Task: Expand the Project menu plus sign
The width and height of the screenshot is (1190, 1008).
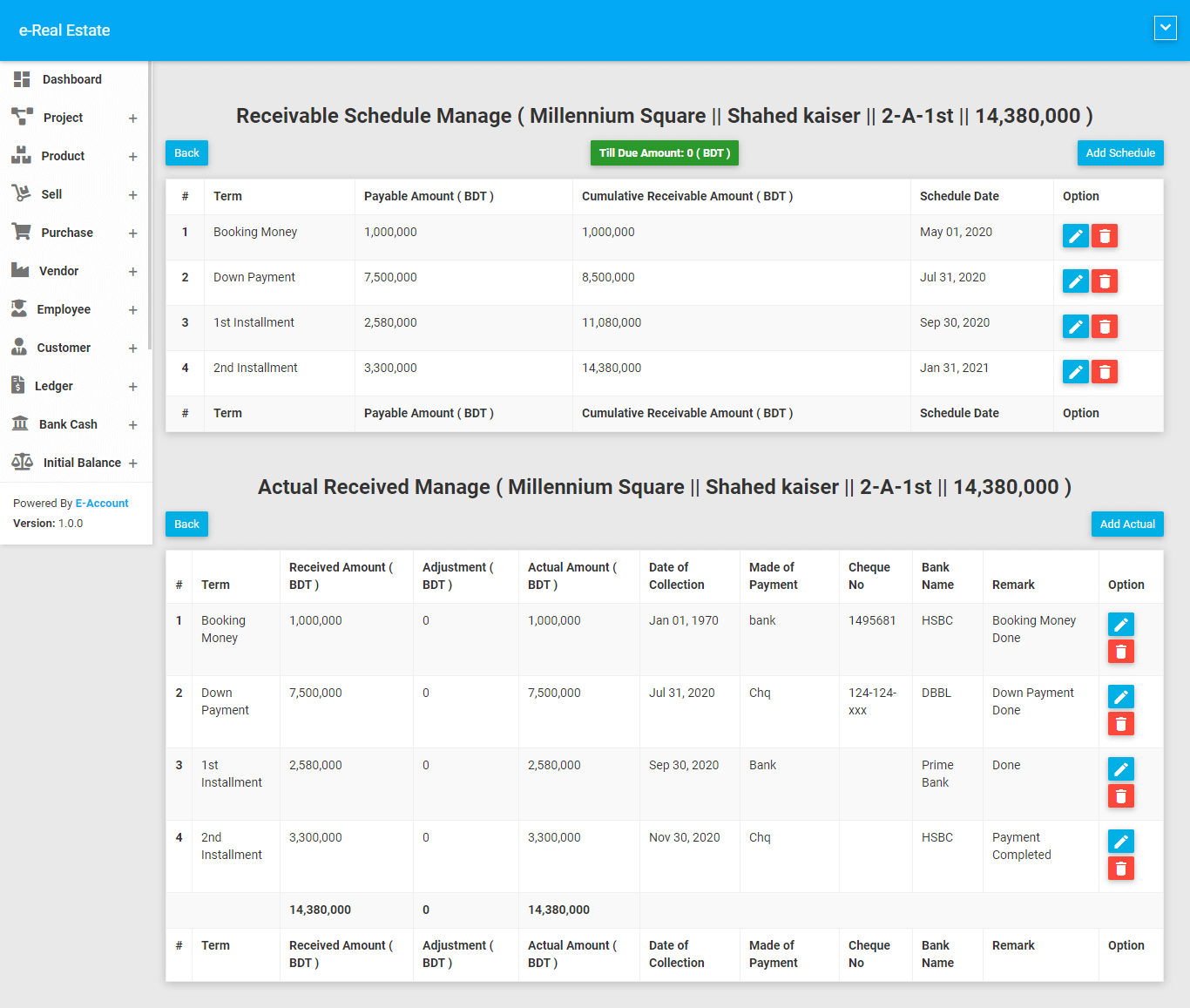Action: pyautogui.click(x=132, y=118)
